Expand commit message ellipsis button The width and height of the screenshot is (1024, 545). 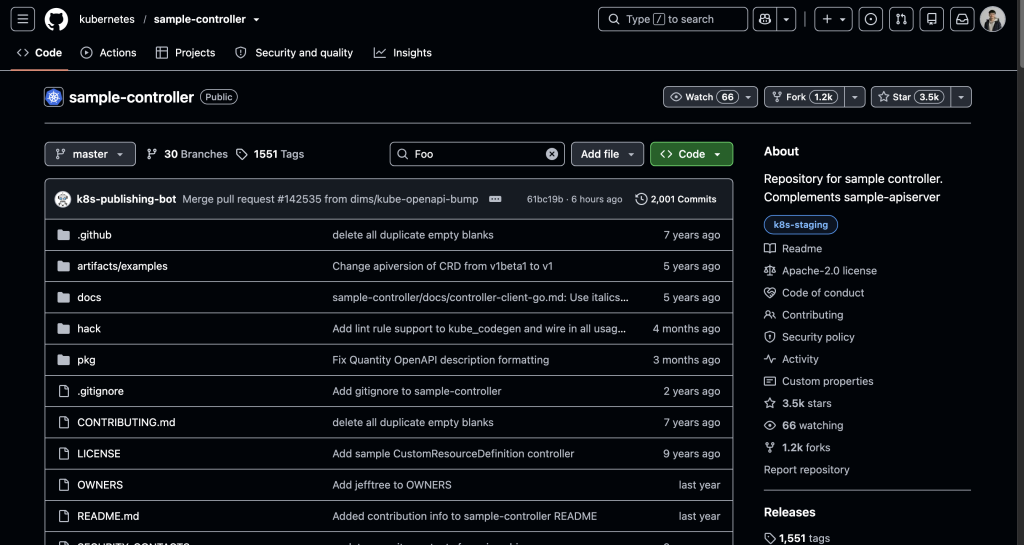(x=495, y=199)
